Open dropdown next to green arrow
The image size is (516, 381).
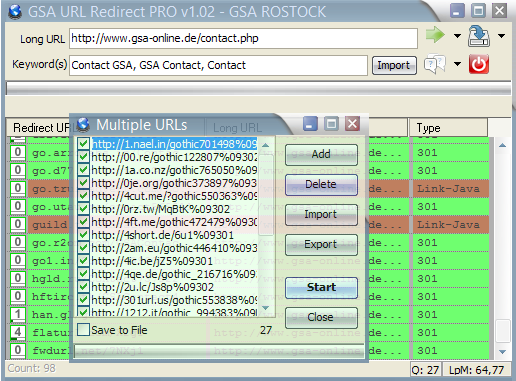coord(457,36)
